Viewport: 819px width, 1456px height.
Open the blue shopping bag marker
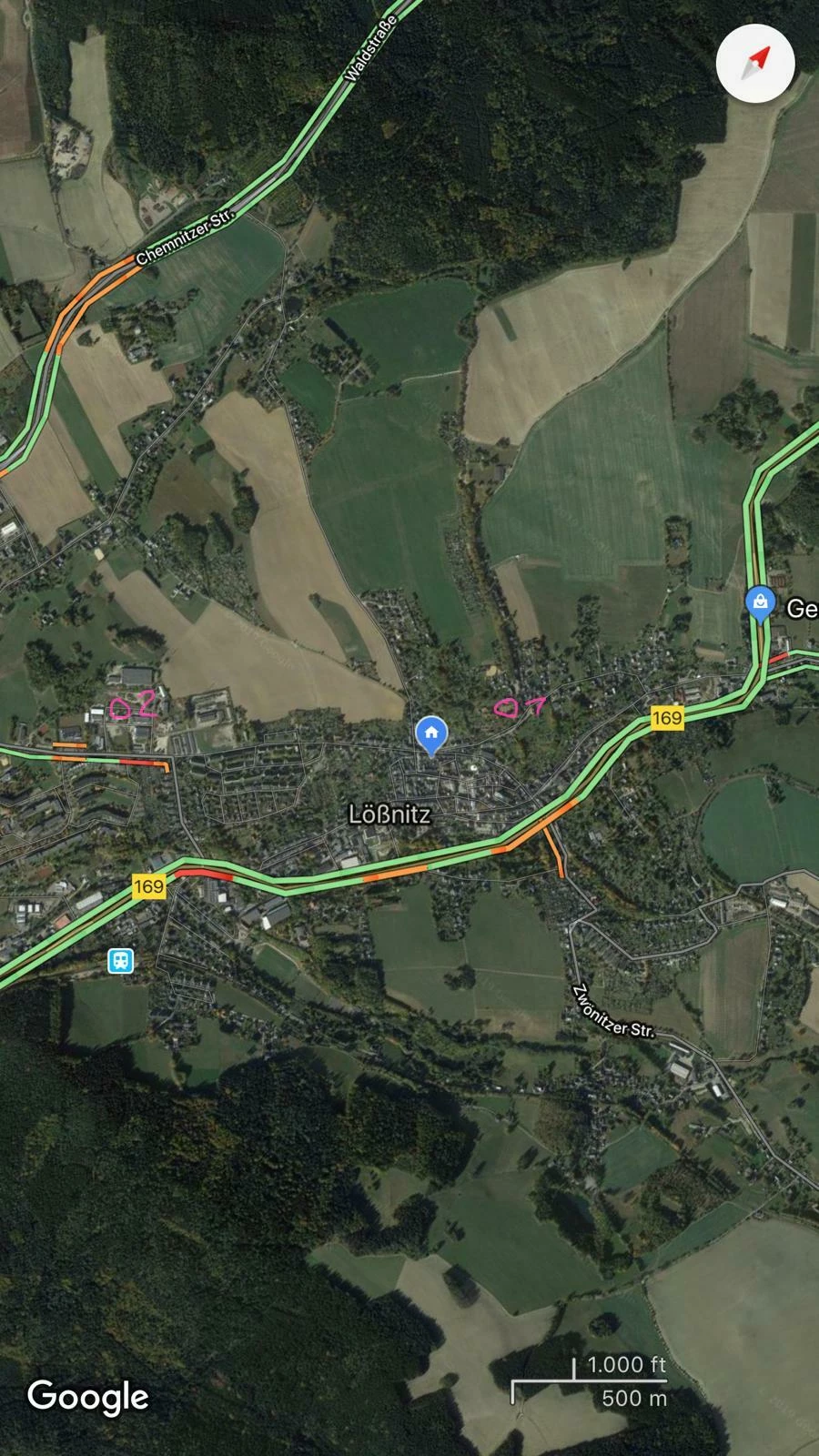(x=760, y=603)
